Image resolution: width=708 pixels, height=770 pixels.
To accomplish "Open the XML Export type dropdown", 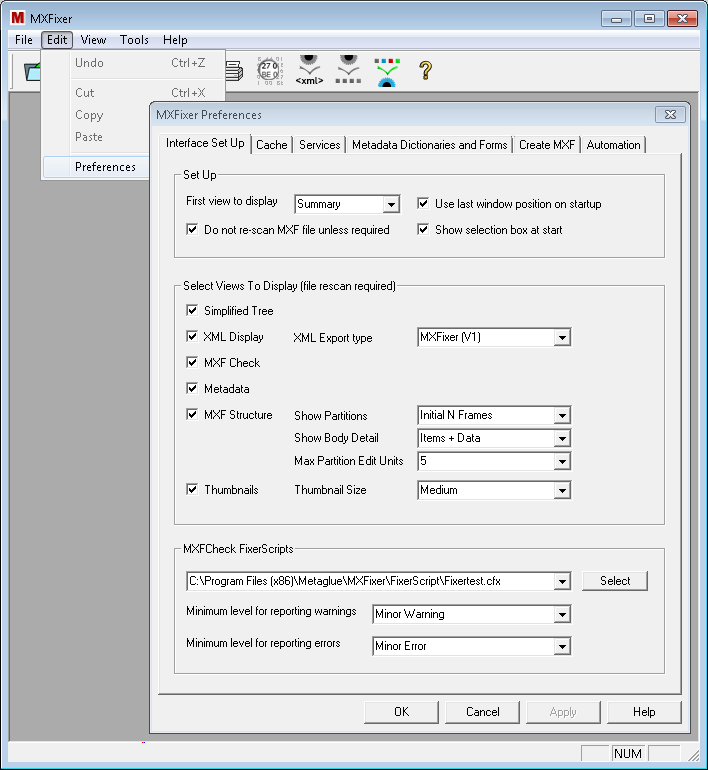I will (x=562, y=337).
